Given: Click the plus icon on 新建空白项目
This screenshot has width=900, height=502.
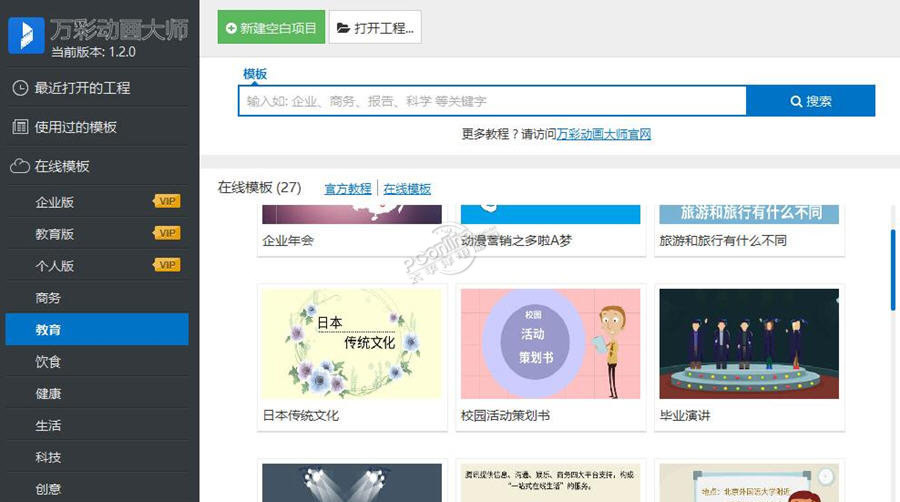Looking at the screenshot, I should (x=231, y=28).
